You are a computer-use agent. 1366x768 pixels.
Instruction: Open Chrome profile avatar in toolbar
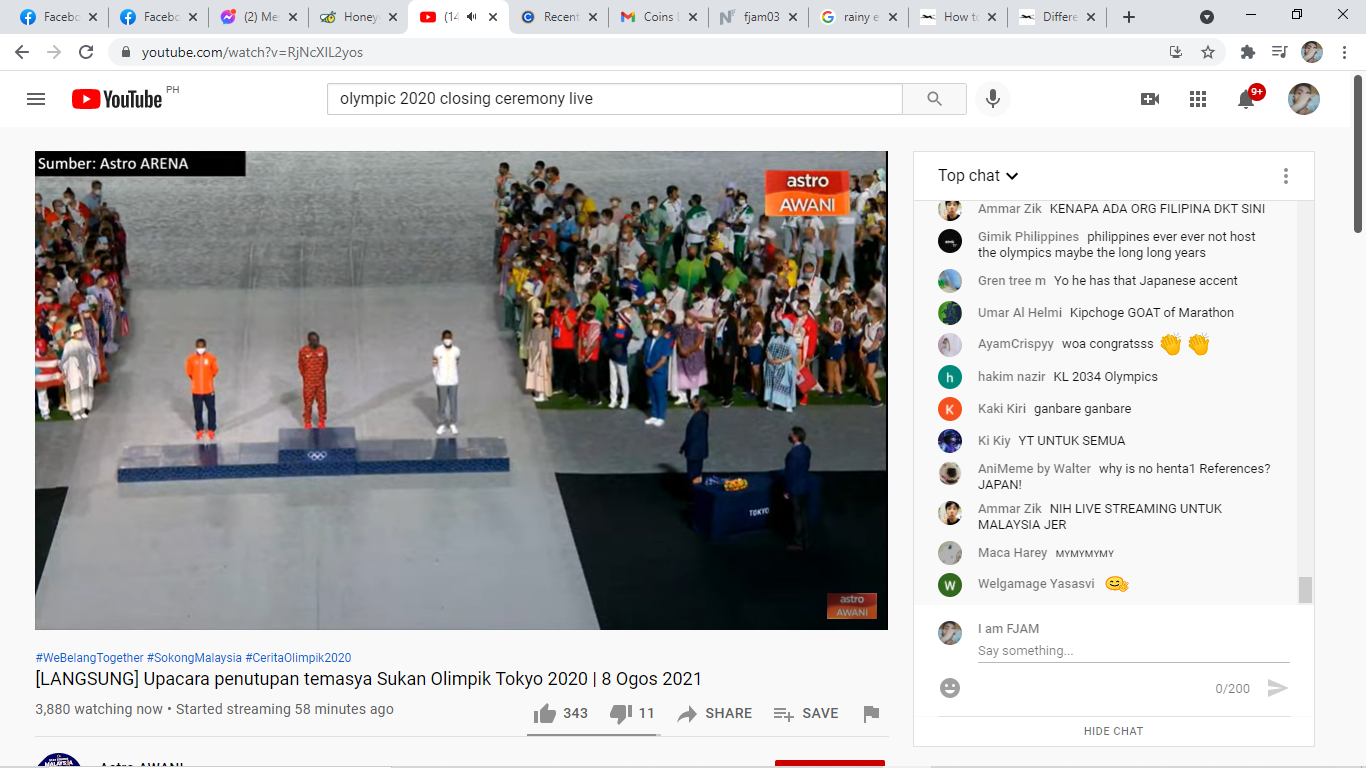pos(1311,52)
